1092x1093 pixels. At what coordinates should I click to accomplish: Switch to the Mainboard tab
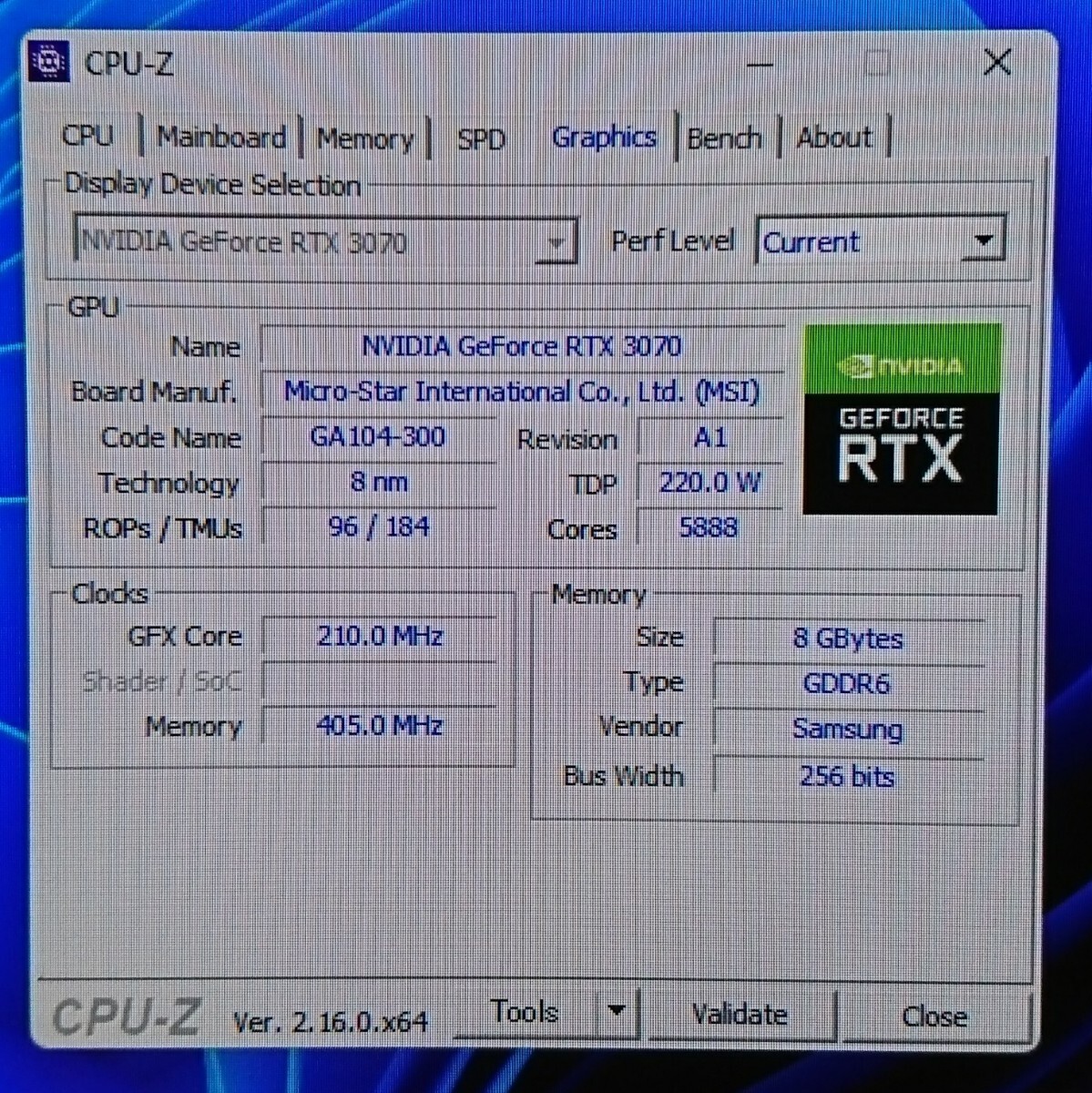click(221, 138)
